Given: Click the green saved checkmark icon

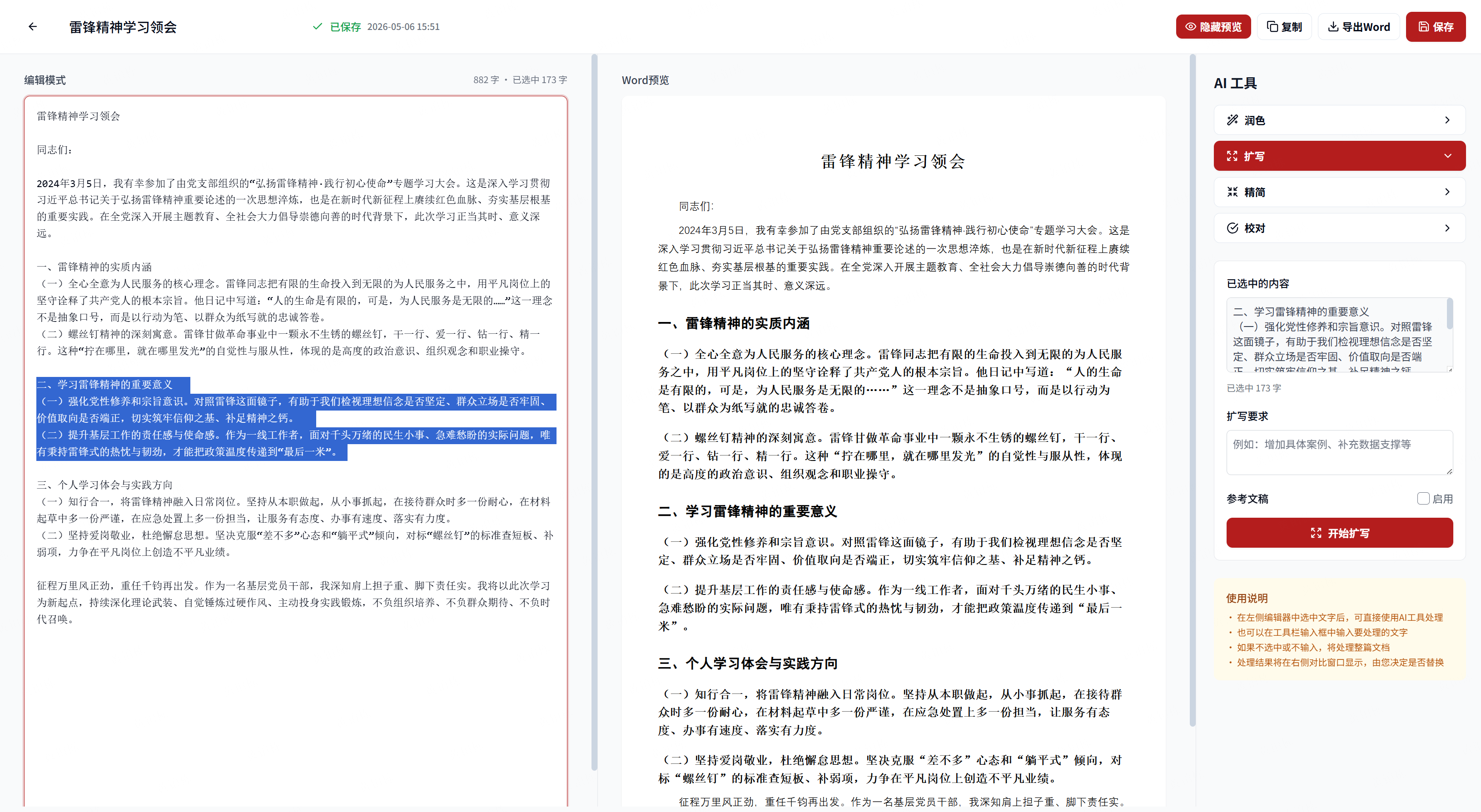Looking at the screenshot, I should [x=318, y=26].
